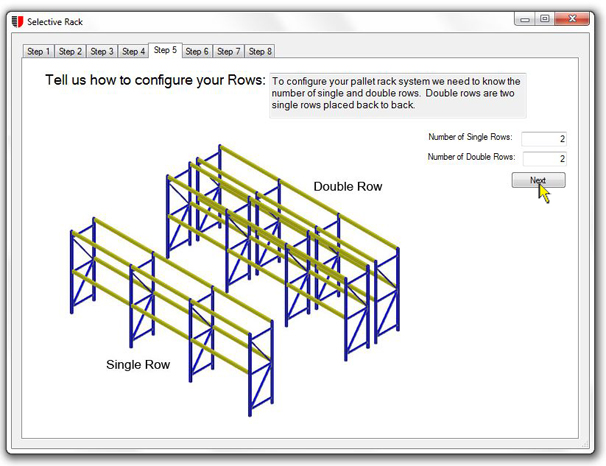Screen dimensions: 606x466
Task: Maximize the Selective Rack window
Action: point(545,19)
